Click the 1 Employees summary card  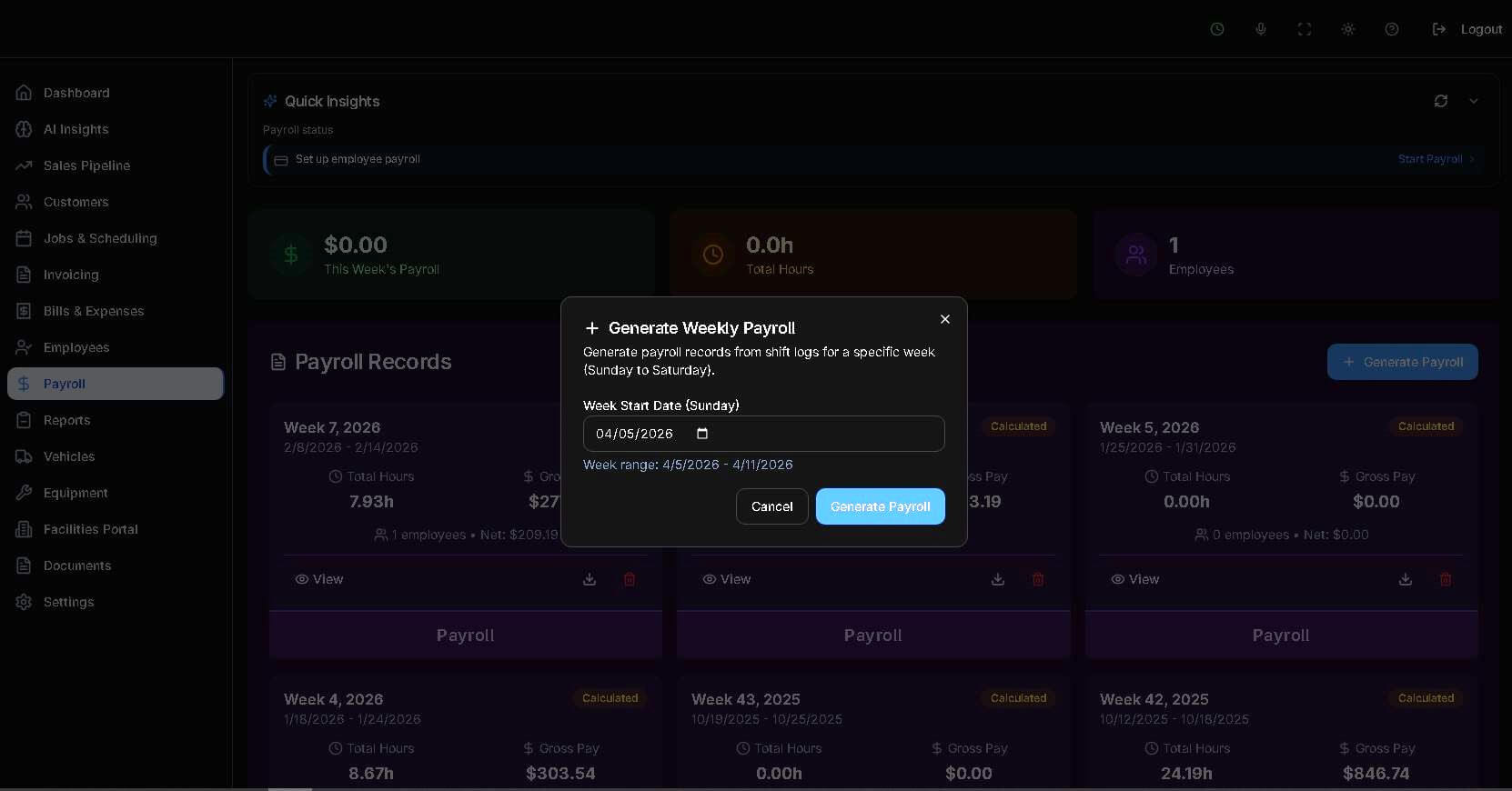click(1296, 255)
